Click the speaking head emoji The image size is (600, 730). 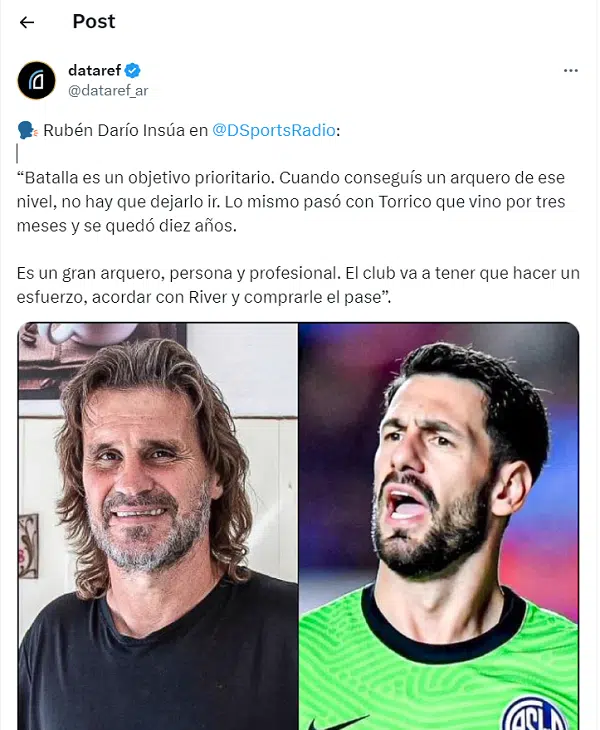pos(27,130)
